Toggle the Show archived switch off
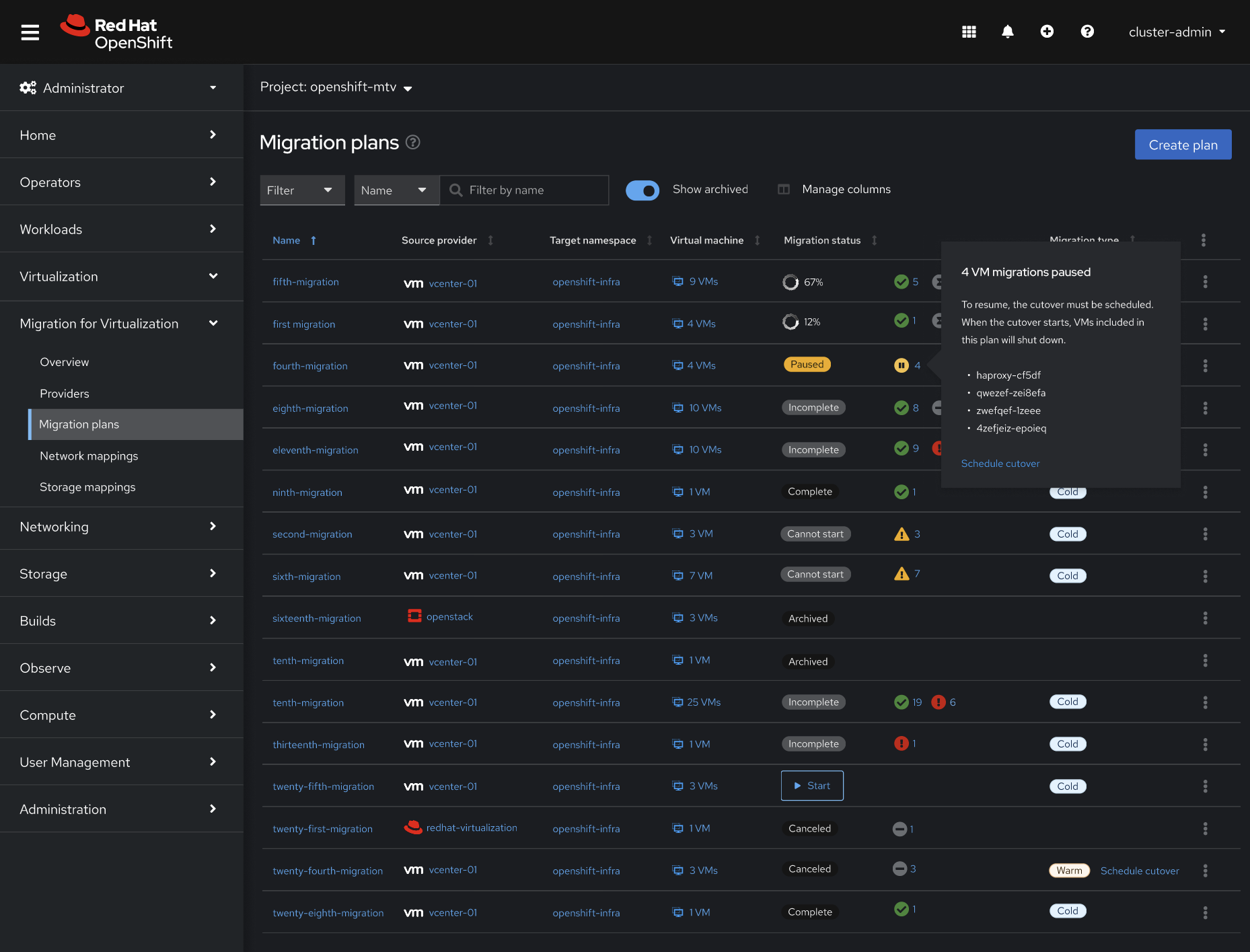Screen dimensions: 1250x952 (642, 190)
